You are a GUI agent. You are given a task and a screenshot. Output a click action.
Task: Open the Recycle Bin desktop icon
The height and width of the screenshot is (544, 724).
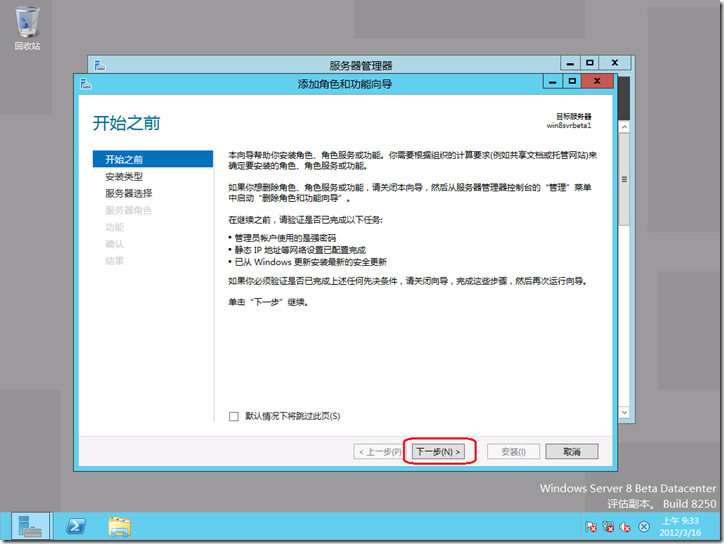27,28
